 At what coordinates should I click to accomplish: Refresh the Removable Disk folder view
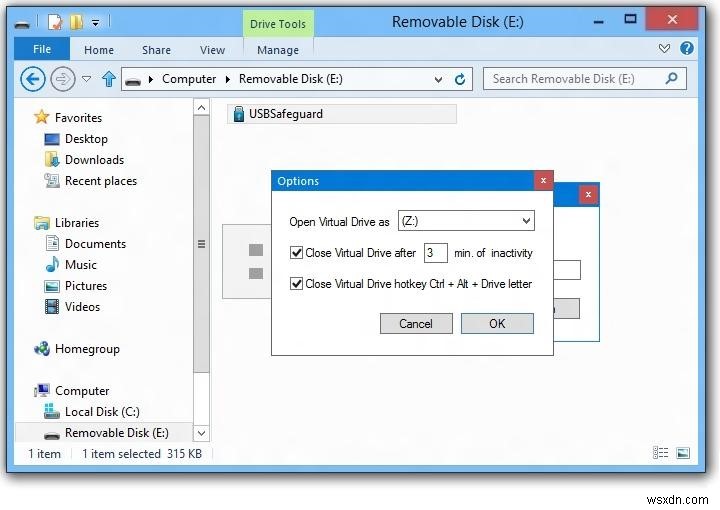460,79
